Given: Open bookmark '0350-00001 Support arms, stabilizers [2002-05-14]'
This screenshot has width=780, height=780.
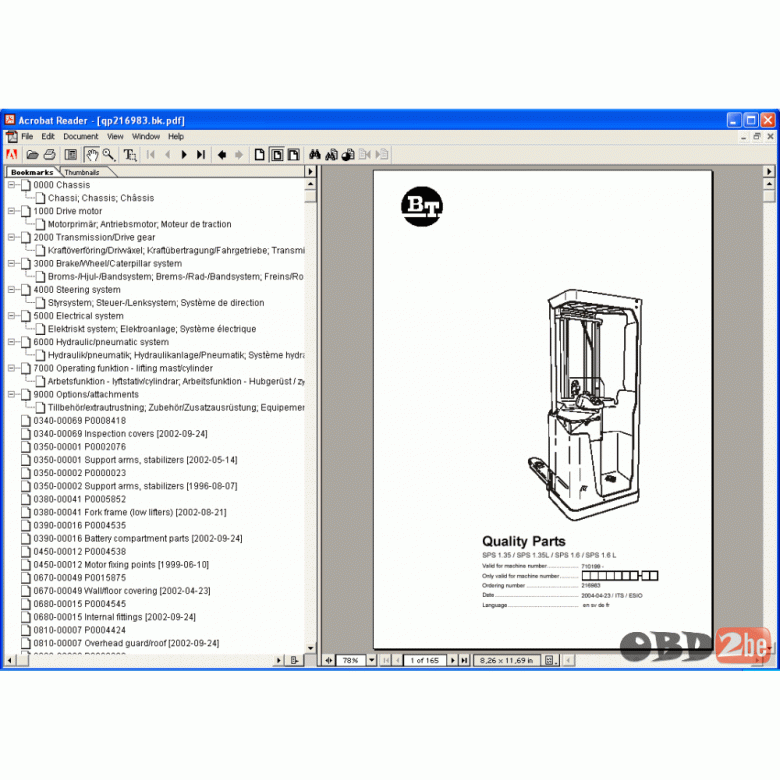Looking at the screenshot, I should [x=135, y=460].
